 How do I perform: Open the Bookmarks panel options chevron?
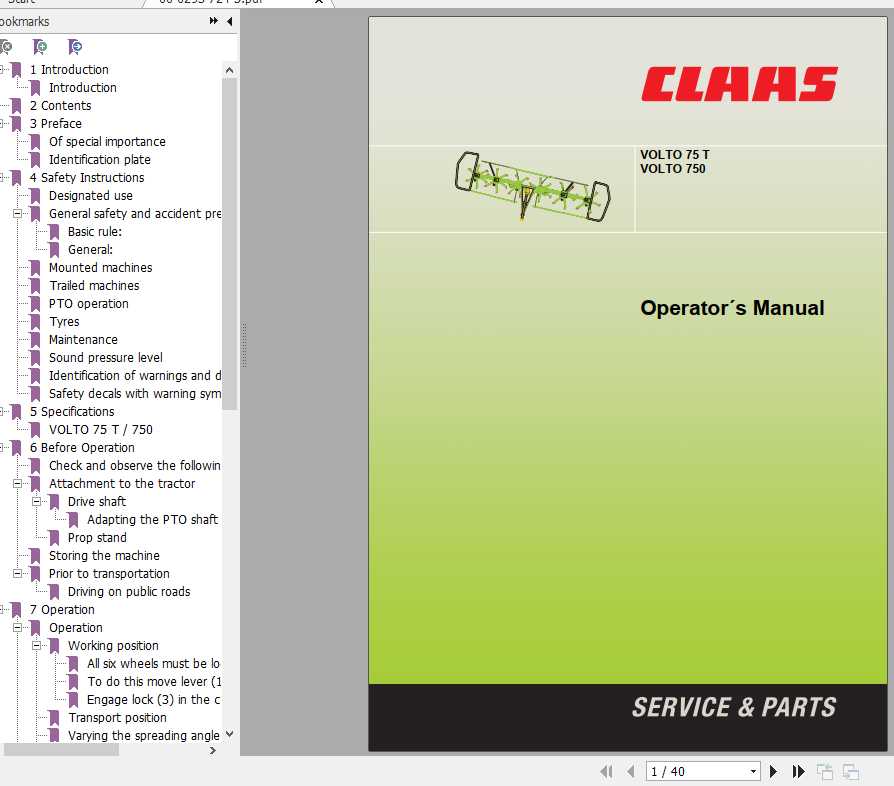(x=212, y=20)
